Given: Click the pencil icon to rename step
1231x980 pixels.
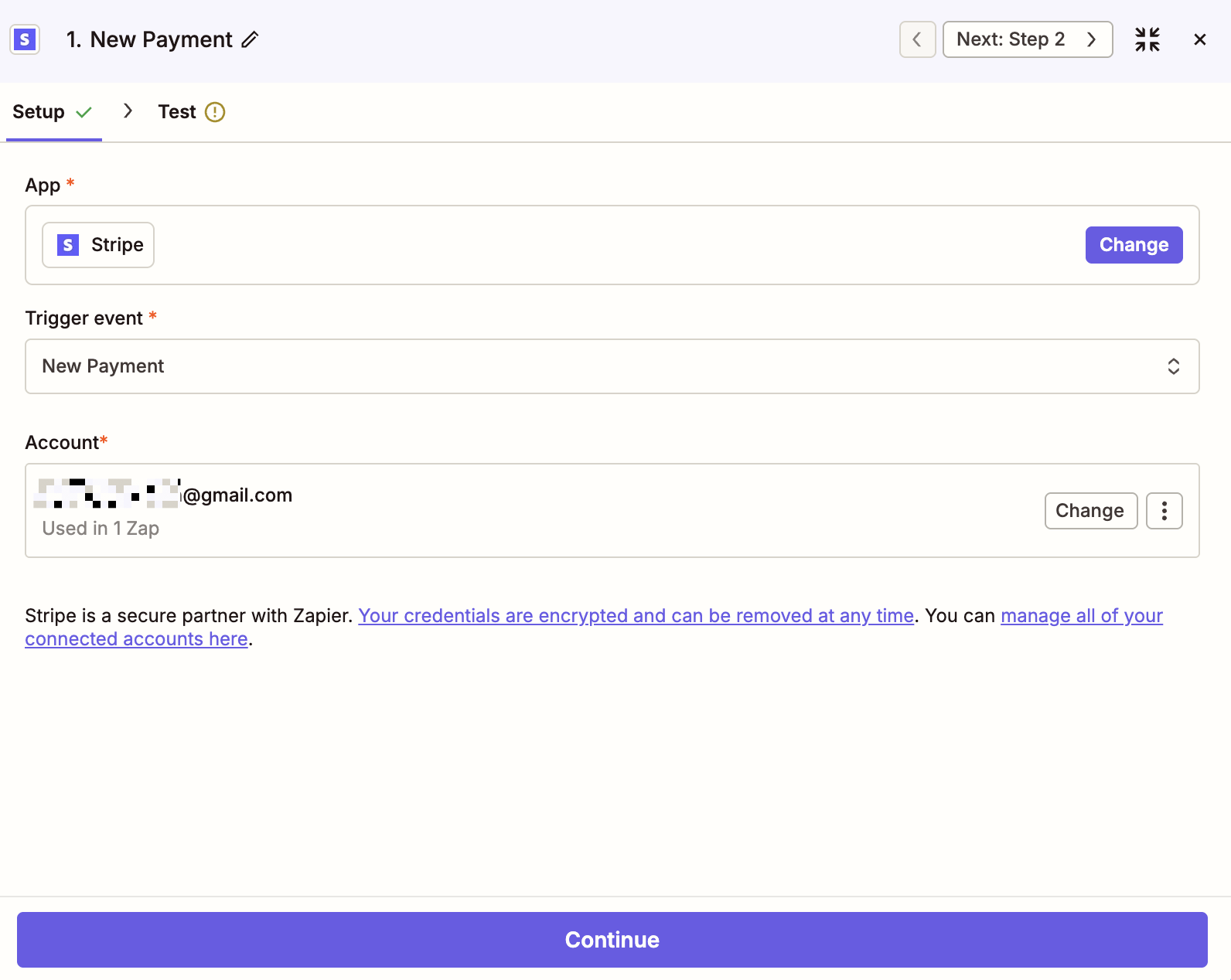Looking at the screenshot, I should [x=250, y=39].
